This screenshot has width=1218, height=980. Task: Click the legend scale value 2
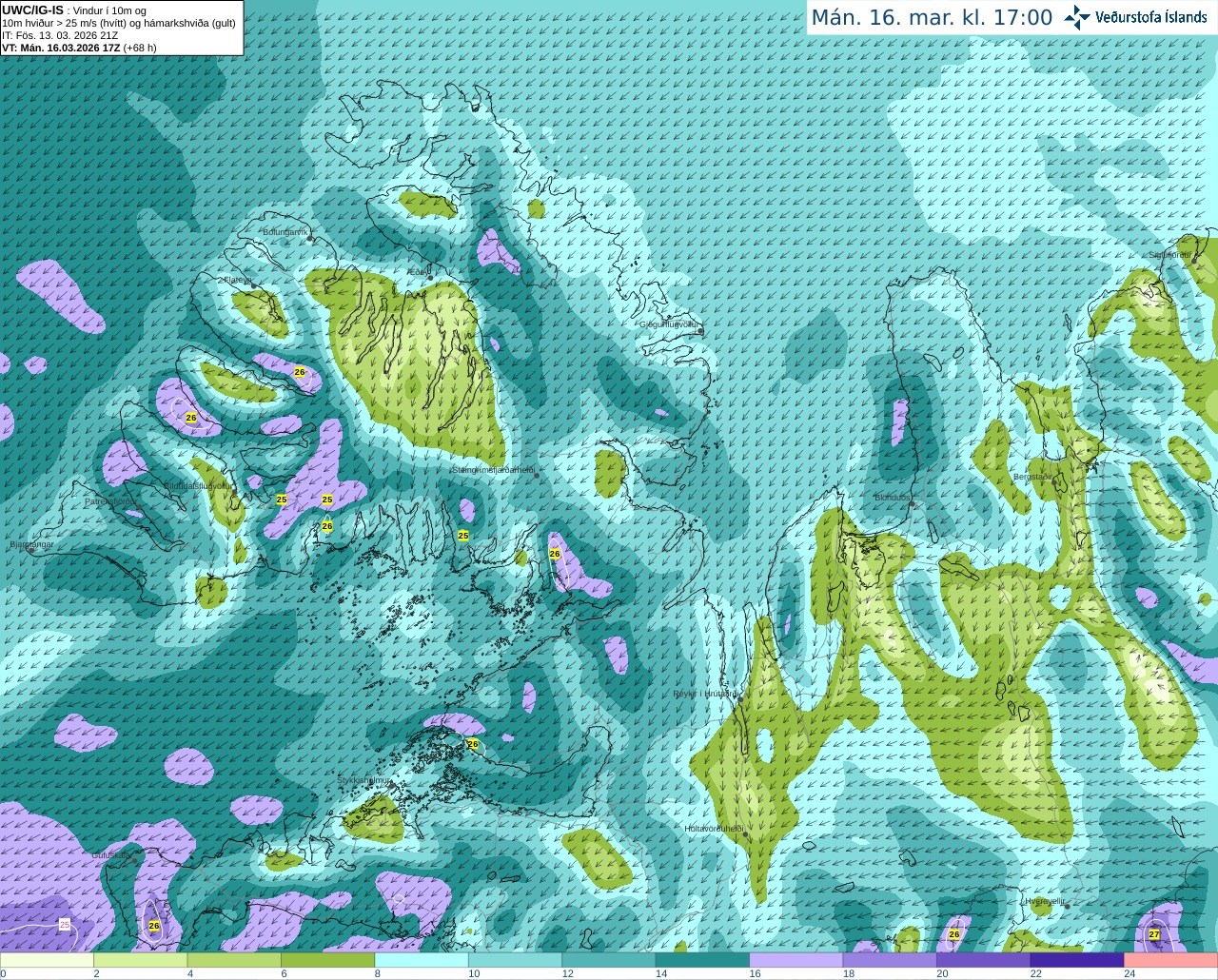tap(96, 973)
